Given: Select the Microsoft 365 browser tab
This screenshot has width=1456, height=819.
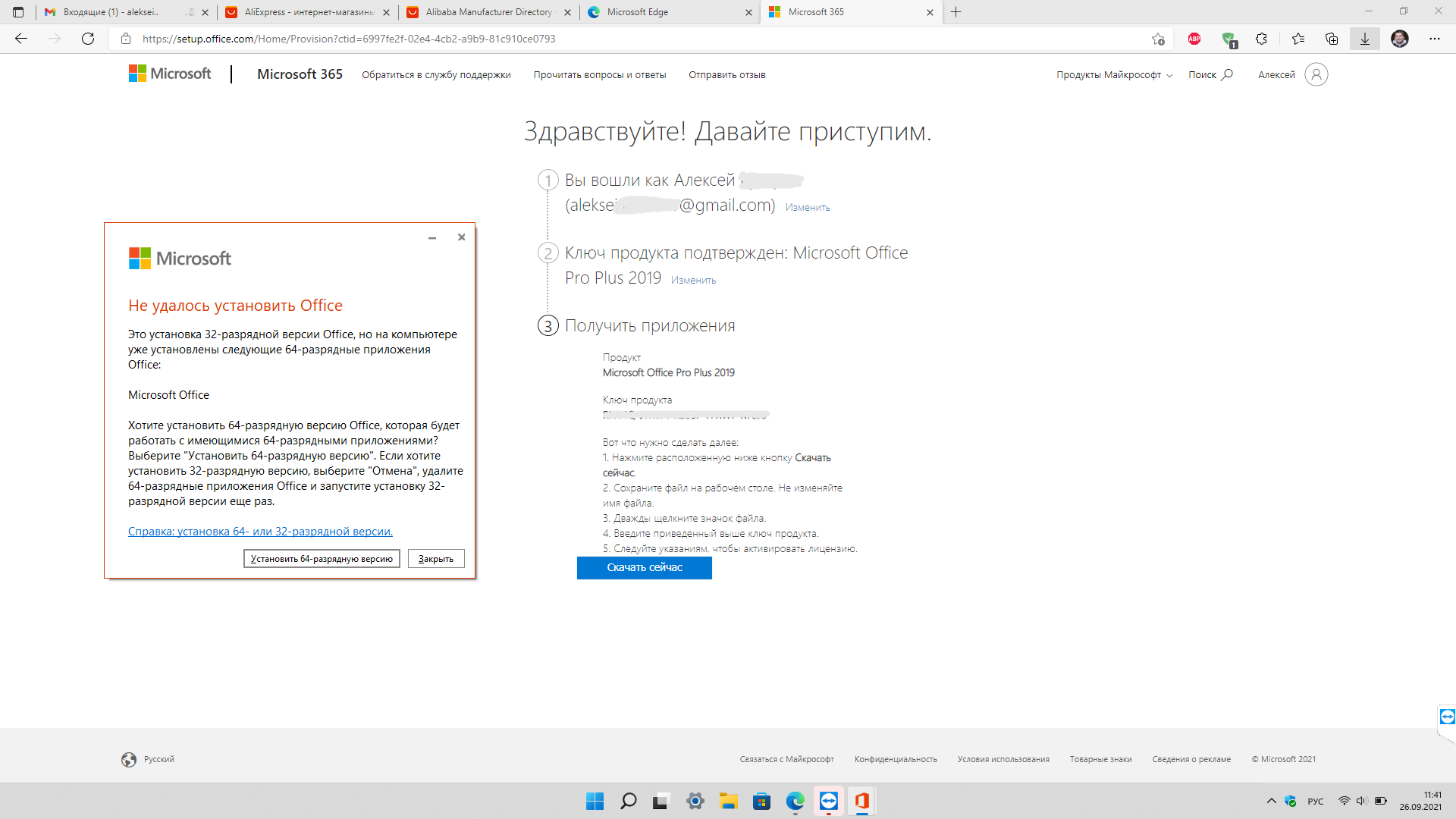Looking at the screenshot, I should (852, 12).
